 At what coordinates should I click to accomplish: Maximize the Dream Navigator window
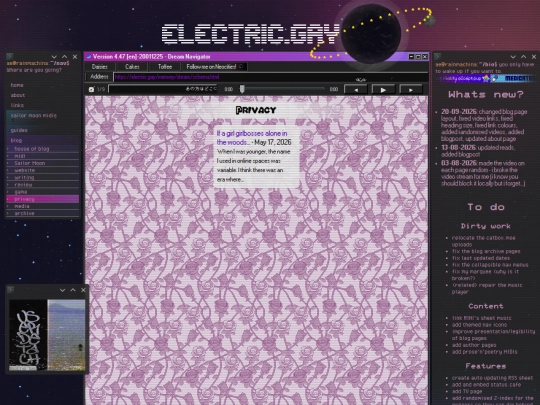(418, 56)
